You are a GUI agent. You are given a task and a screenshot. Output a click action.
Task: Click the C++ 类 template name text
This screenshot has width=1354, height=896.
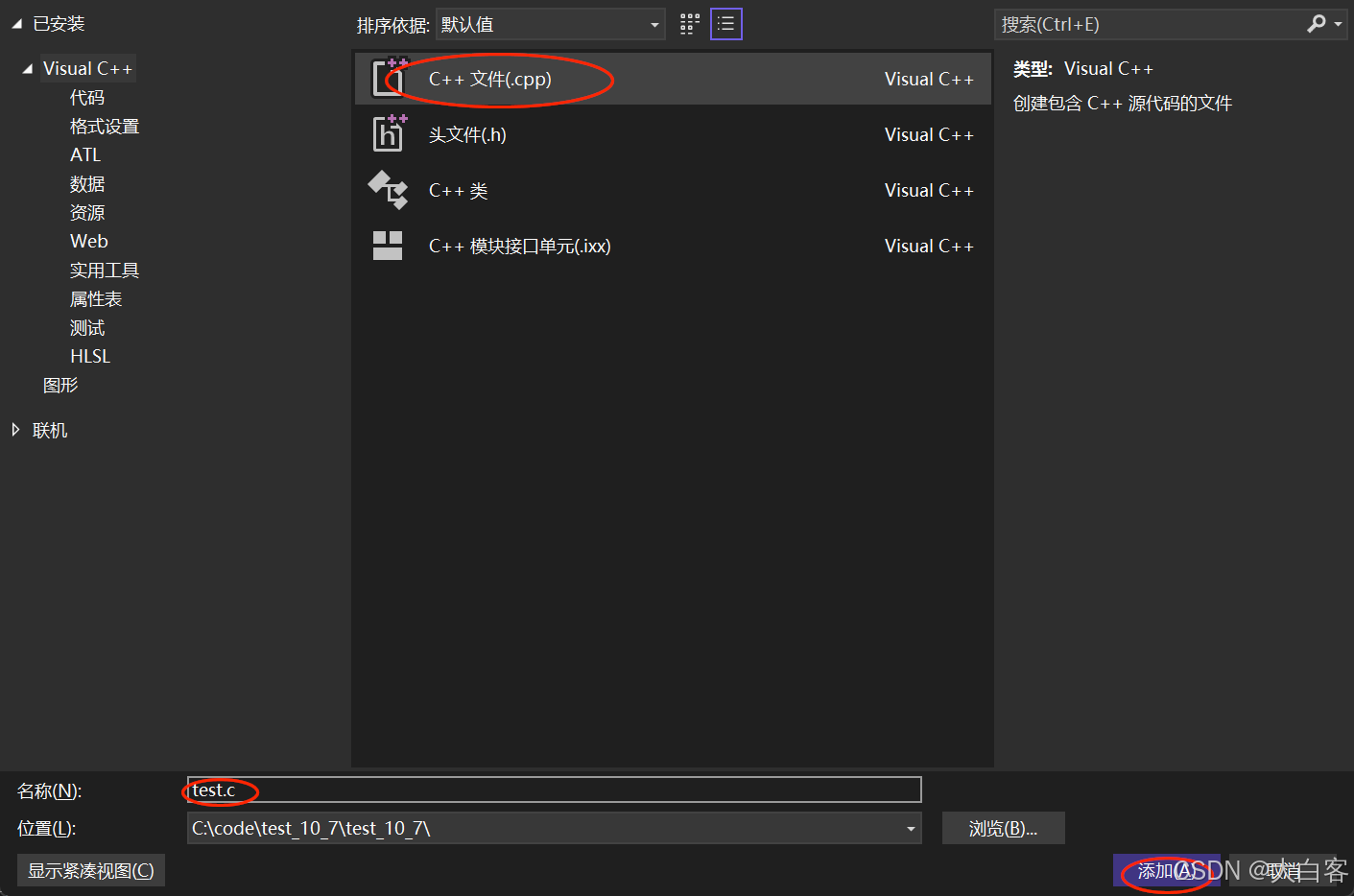pos(459,191)
